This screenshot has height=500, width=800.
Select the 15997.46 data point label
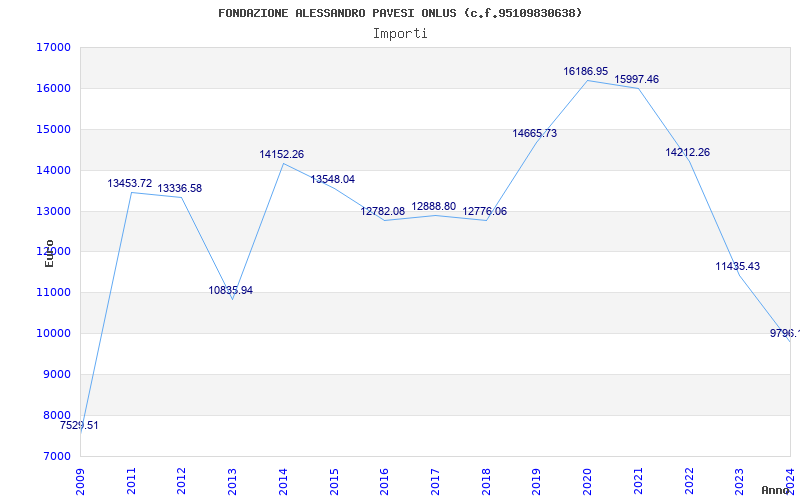point(636,80)
